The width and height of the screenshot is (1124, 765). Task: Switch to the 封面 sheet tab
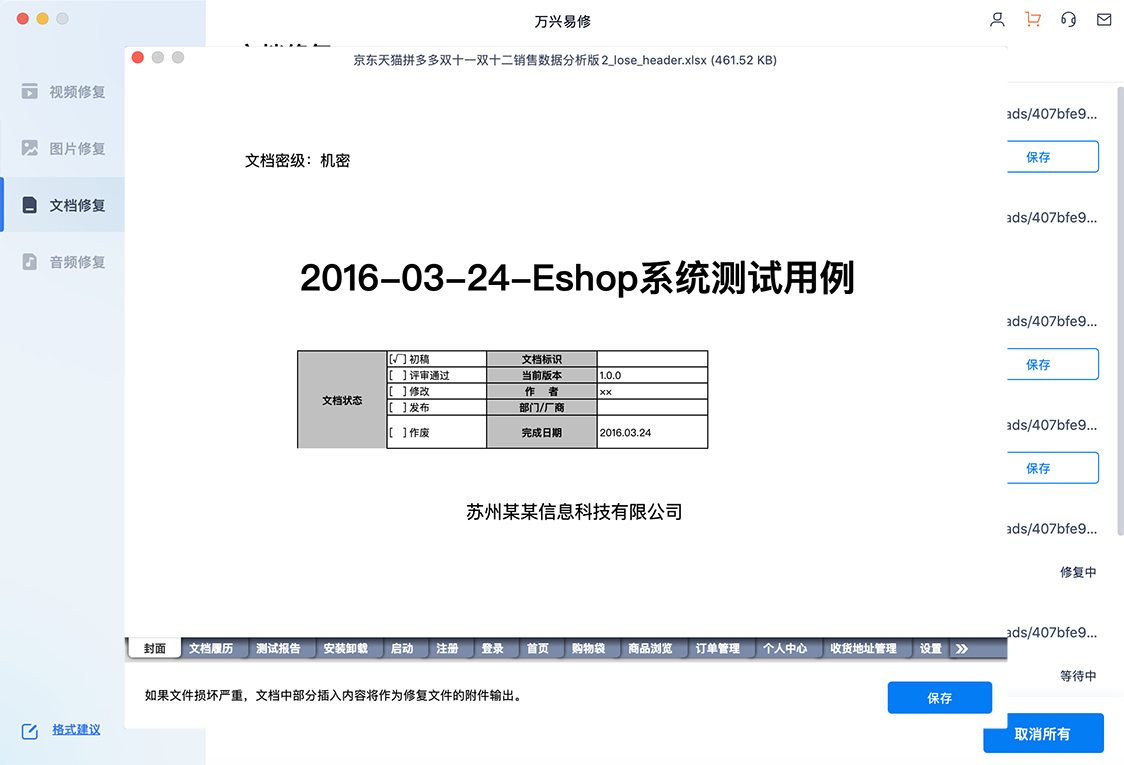[x=154, y=648]
